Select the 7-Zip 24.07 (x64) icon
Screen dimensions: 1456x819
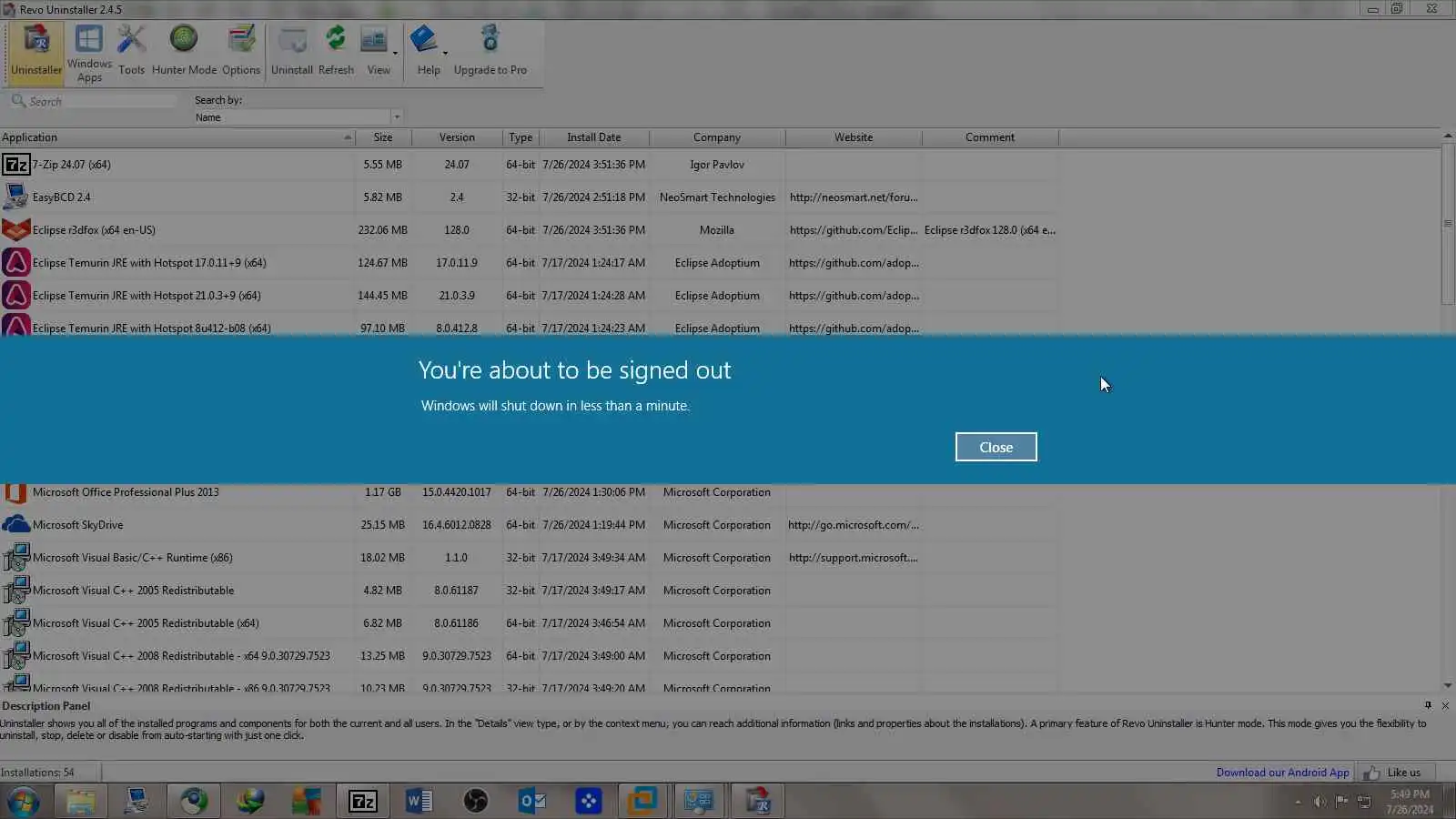[15, 165]
